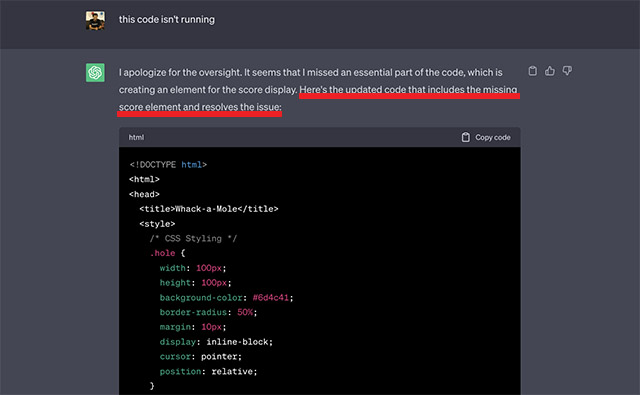Click the '<head>' tag line
The width and height of the screenshot is (640, 395).
tap(144, 194)
